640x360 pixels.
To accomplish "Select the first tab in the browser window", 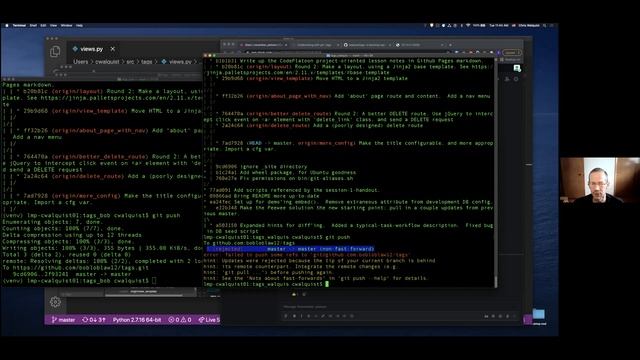I will (x=263, y=45).
